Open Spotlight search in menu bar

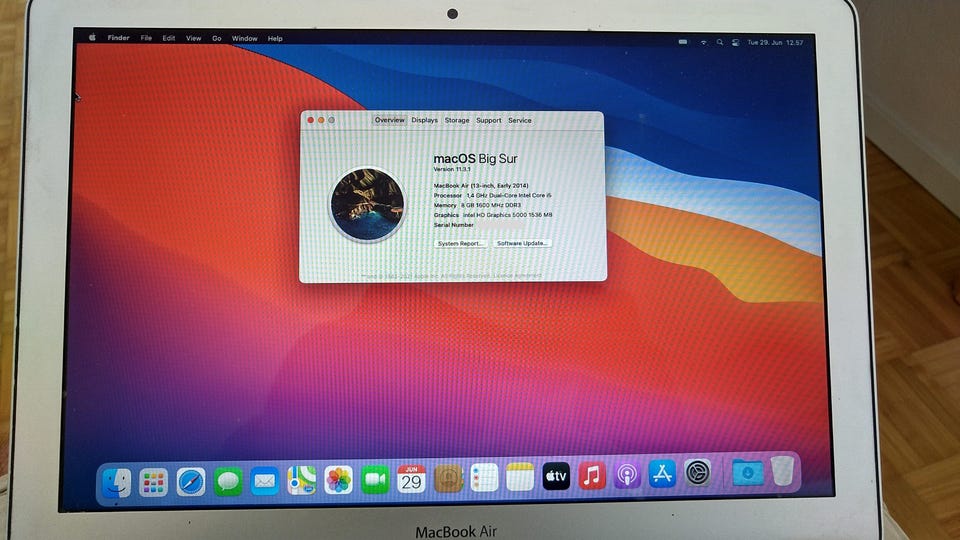720,42
